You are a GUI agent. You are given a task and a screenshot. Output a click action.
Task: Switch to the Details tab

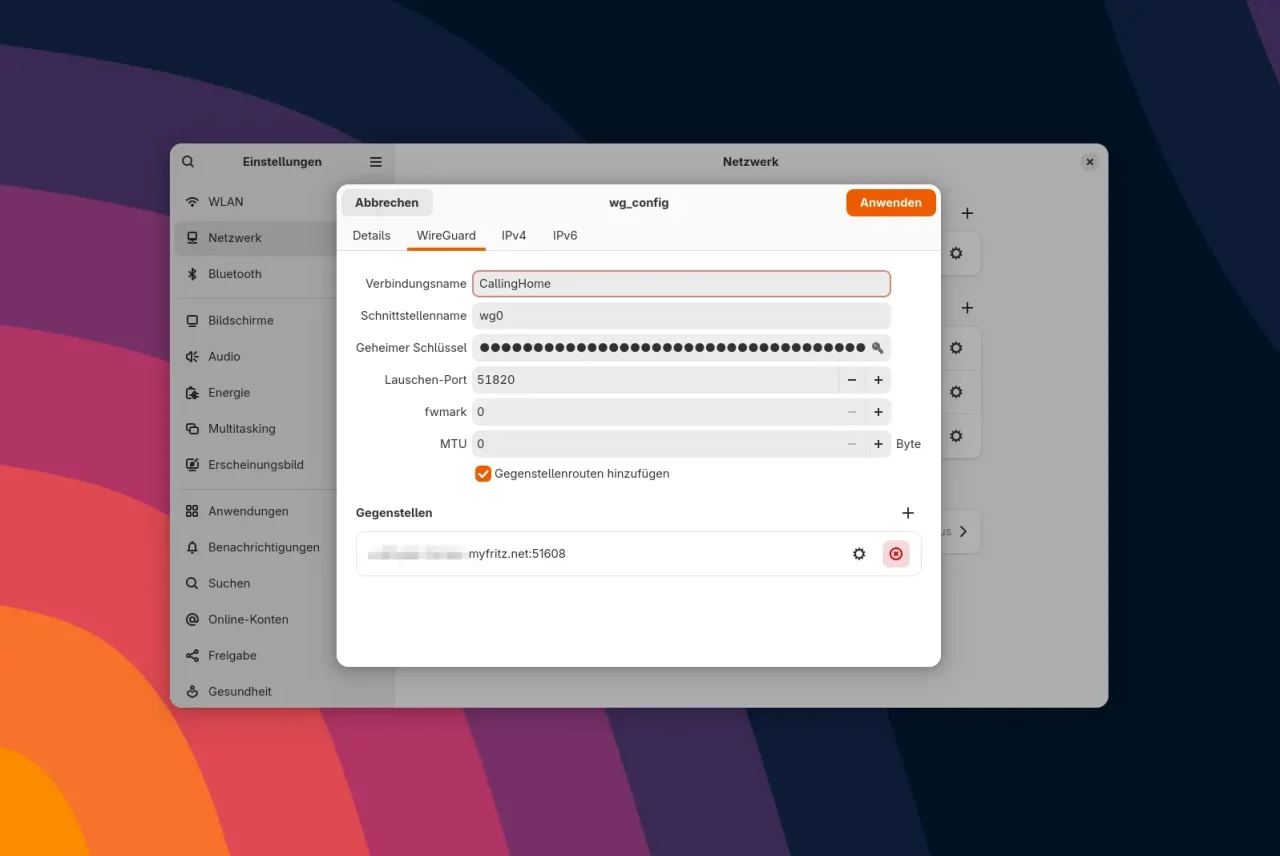click(x=371, y=236)
